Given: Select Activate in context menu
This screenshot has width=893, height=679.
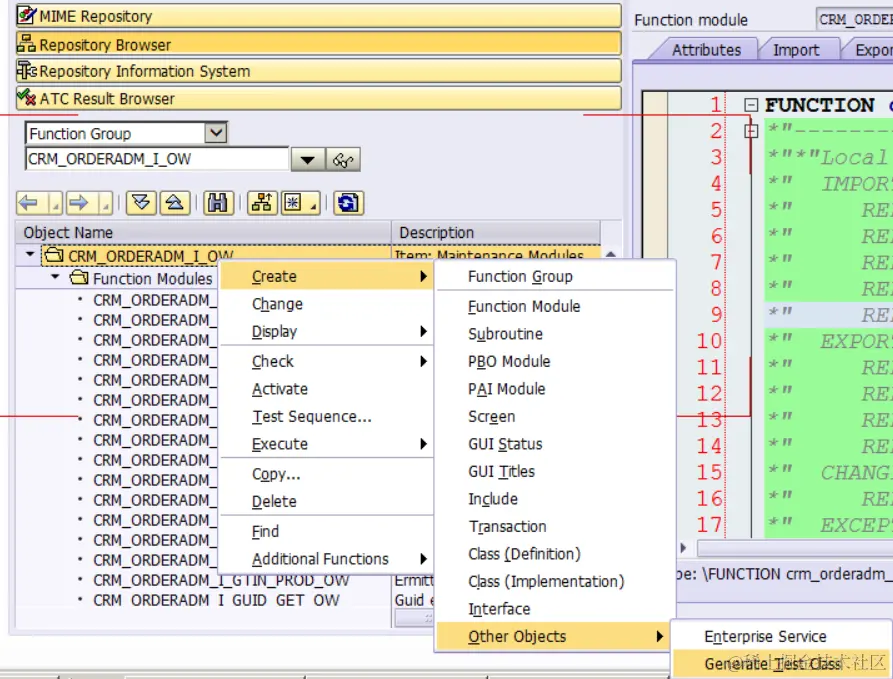Looking at the screenshot, I should (x=280, y=389).
